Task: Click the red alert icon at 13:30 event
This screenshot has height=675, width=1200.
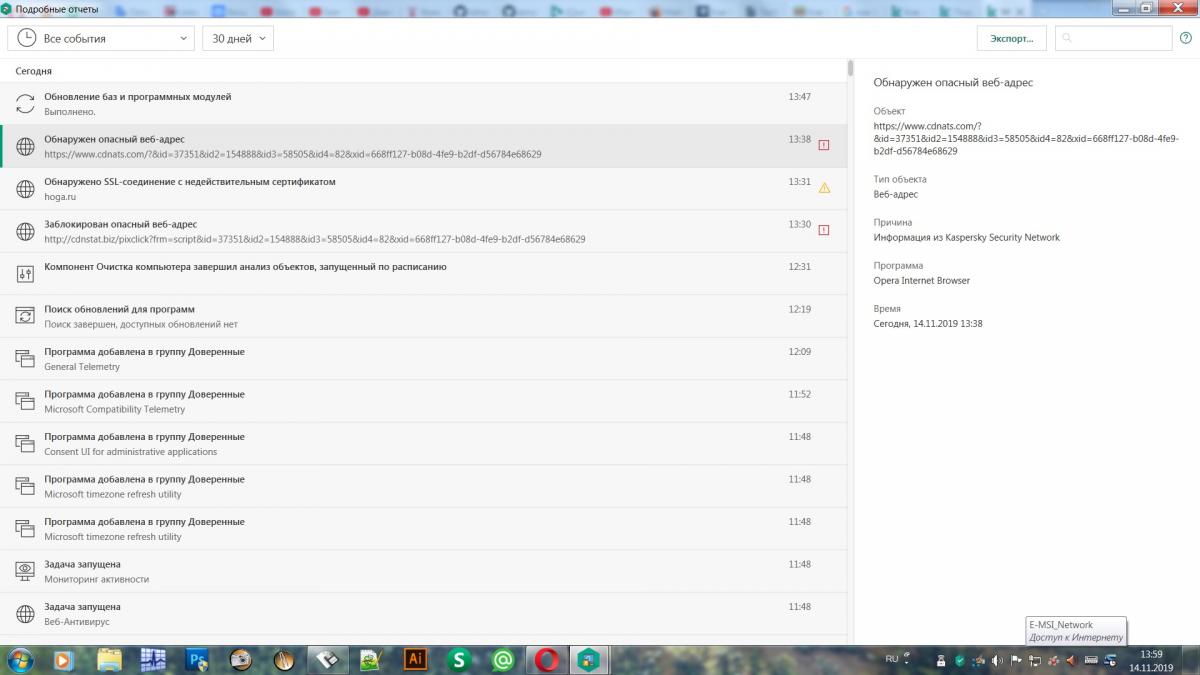Action: pyautogui.click(x=824, y=230)
